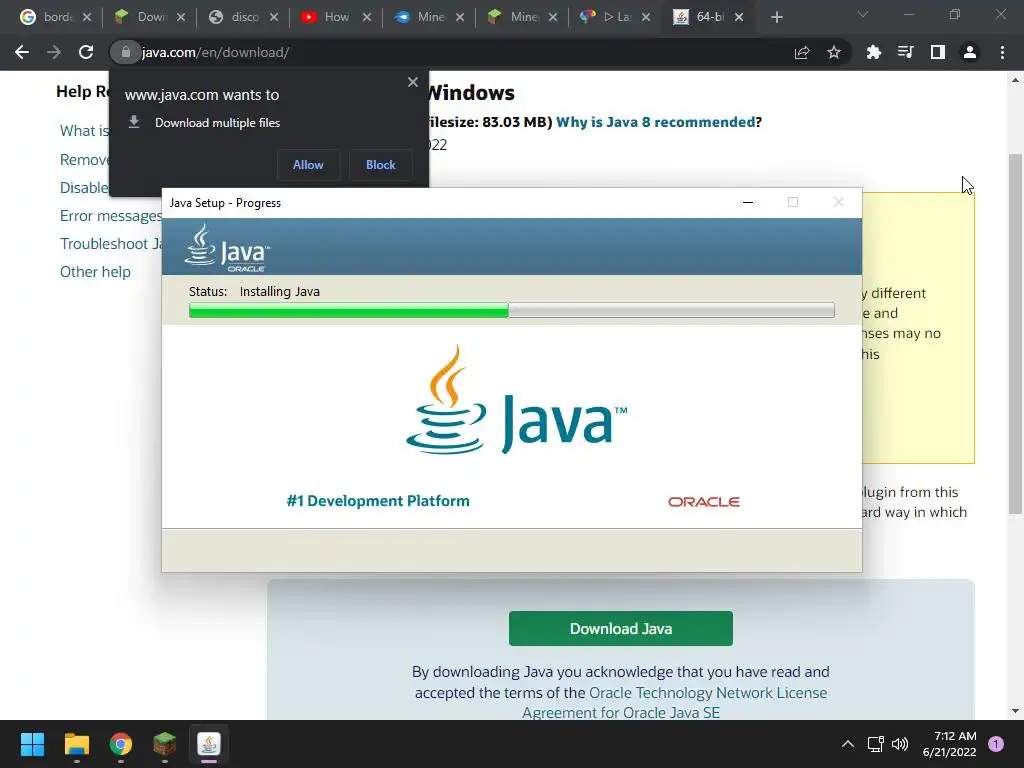Screen dimensions: 1024x768
Task: Open 'Troubleshoot' help link
Action: [x=111, y=244]
